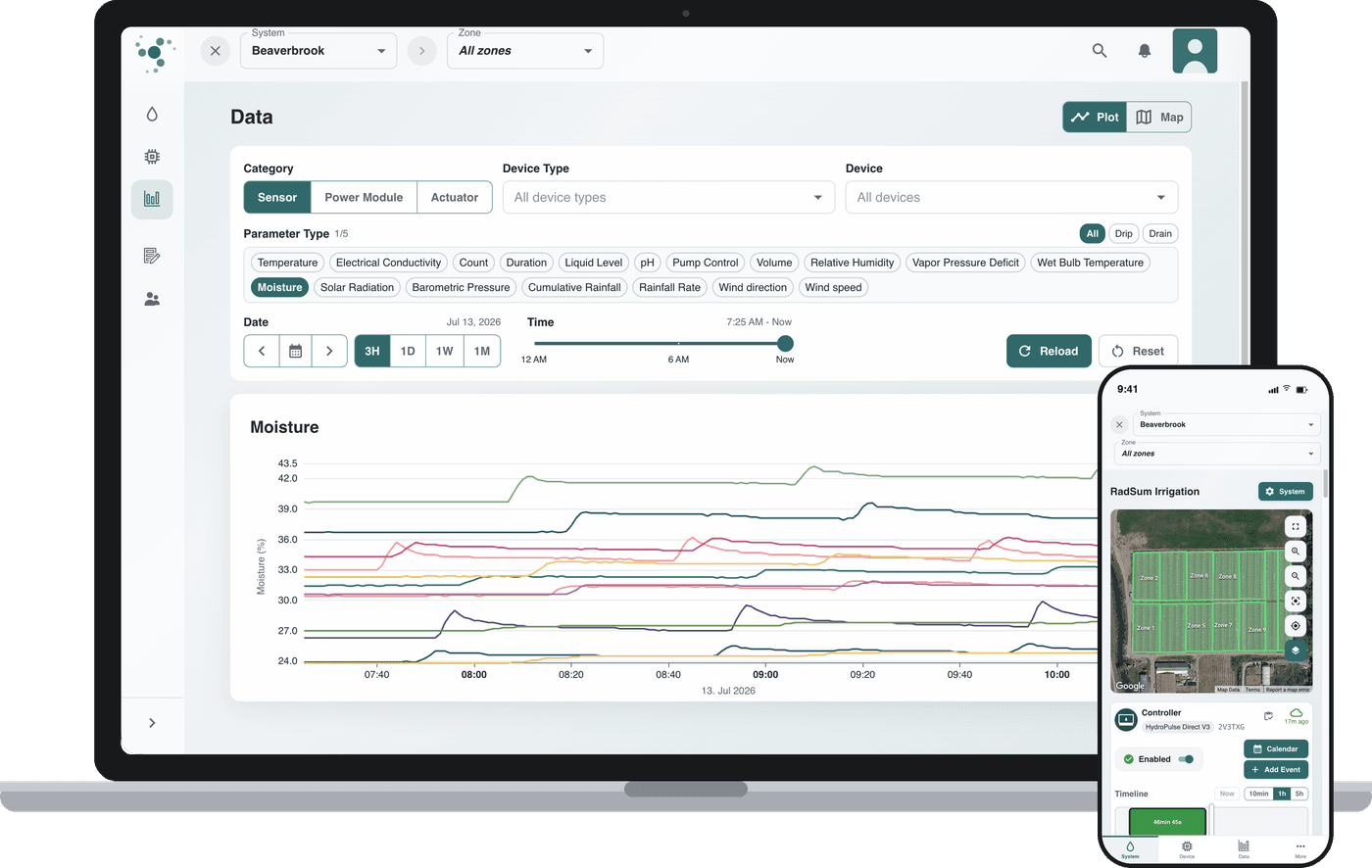Toggle the Enabled switch on phone
The width and height of the screenshot is (1372, 868).
[x=1186, y=759]
